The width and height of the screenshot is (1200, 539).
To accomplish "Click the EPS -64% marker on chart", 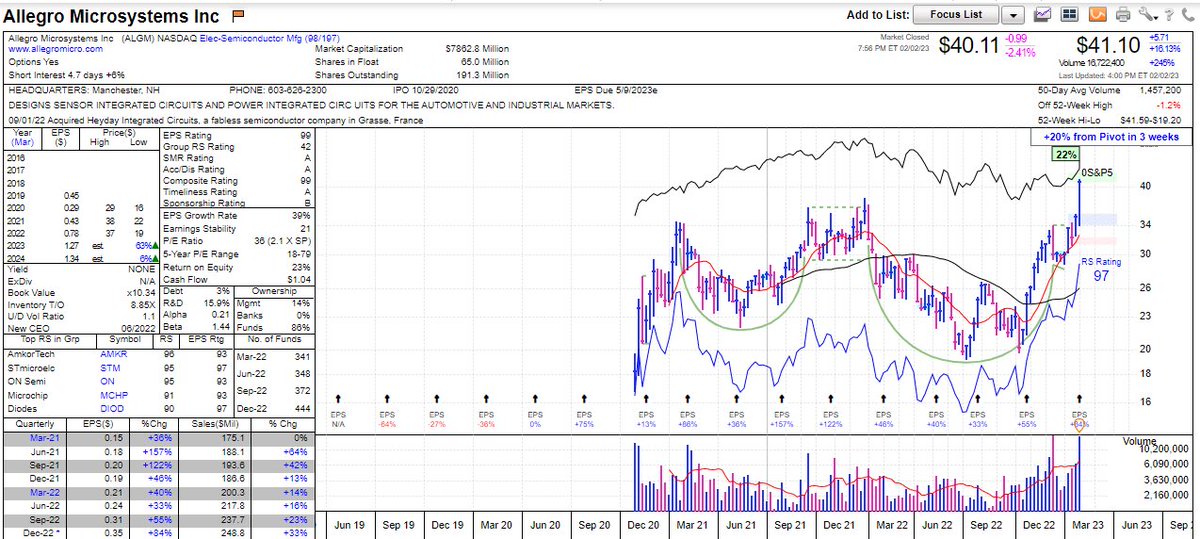I will point(386,419).
